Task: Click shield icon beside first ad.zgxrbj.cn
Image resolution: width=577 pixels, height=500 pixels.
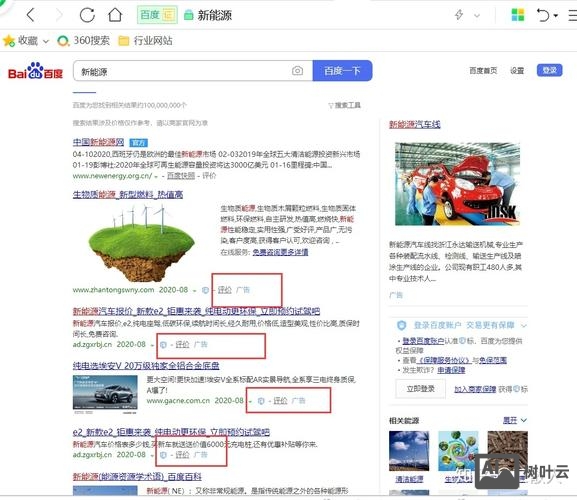Action: pyautogui.click(x=163, y=345)
